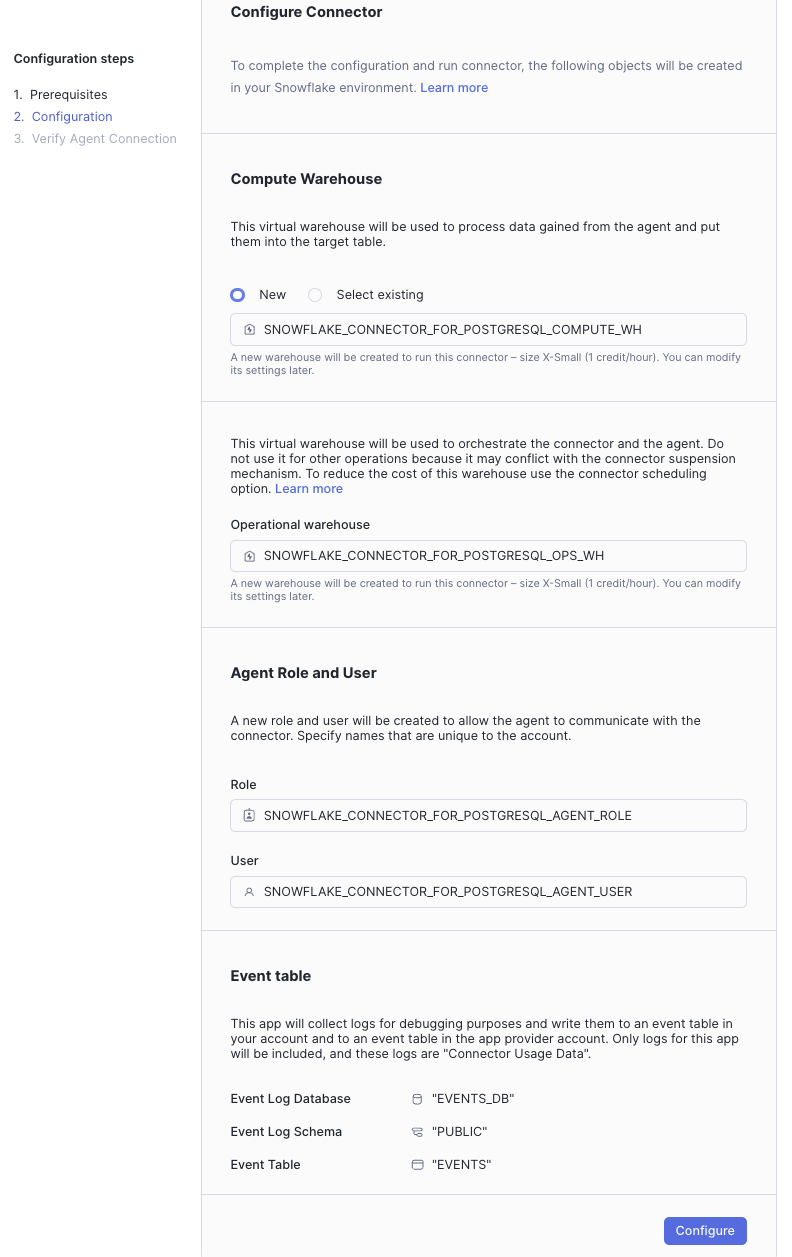The height and width of the screenshot is (1257, 792).
Task: Click the schema icon beside PUBLIC
Action: tap(417, 1131)
